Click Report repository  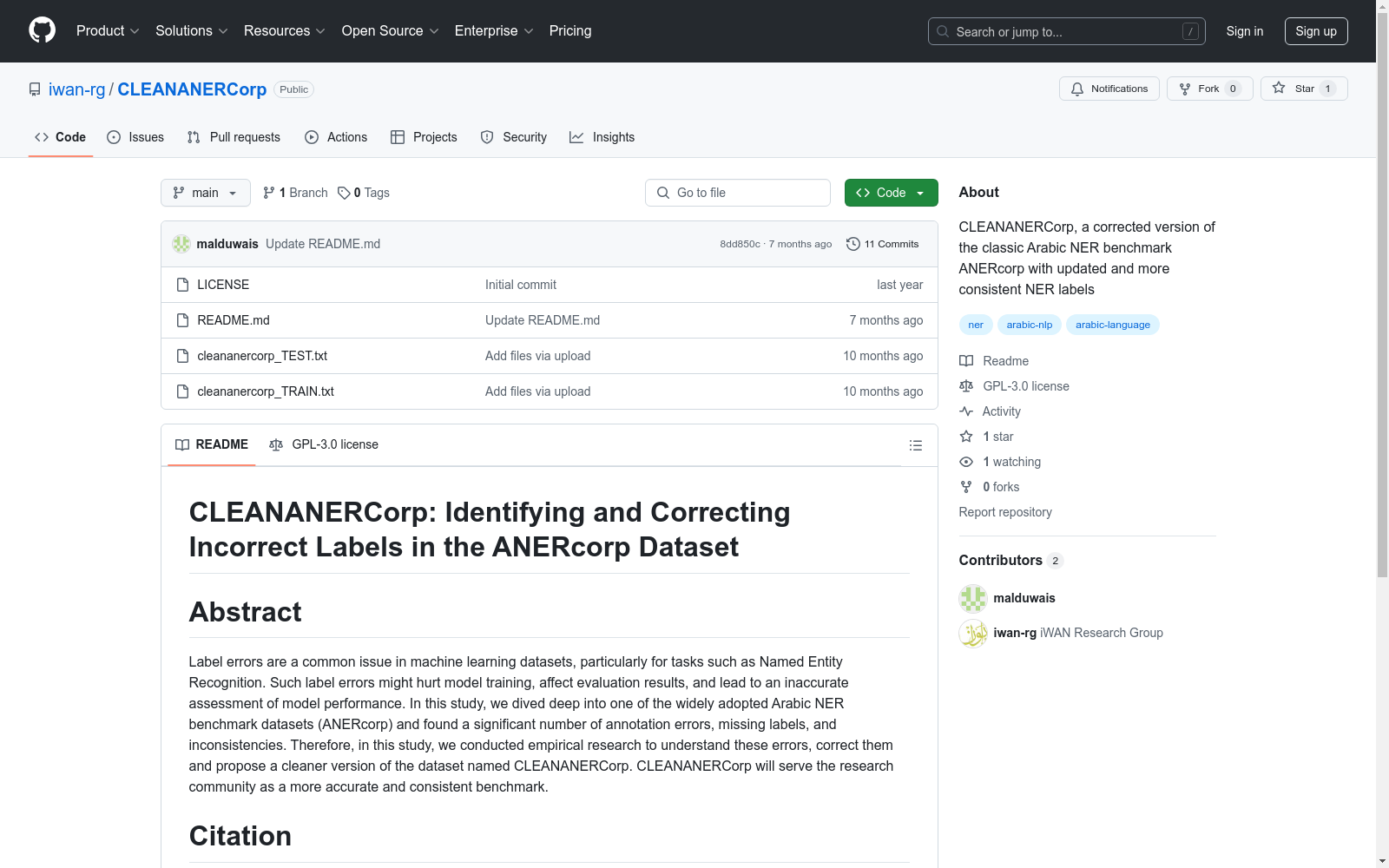click(1005, 512)
